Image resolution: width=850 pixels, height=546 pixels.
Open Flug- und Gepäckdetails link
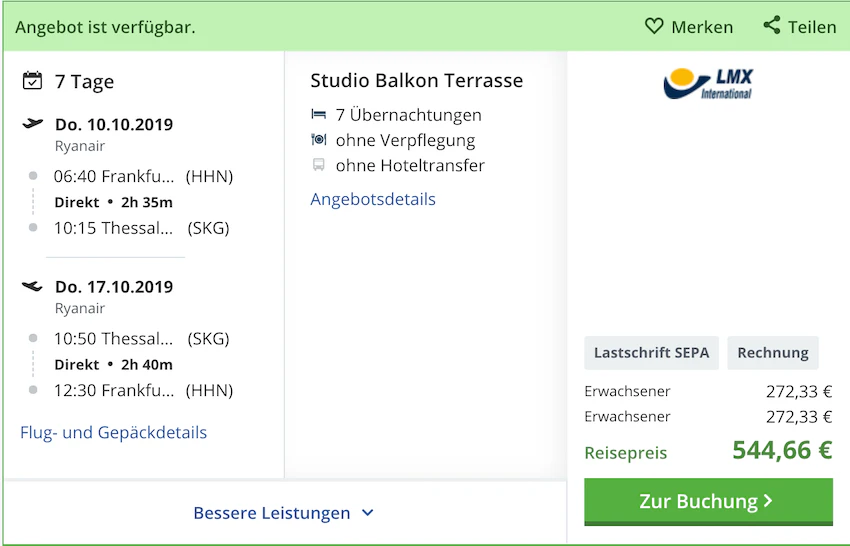coord(113,432)
